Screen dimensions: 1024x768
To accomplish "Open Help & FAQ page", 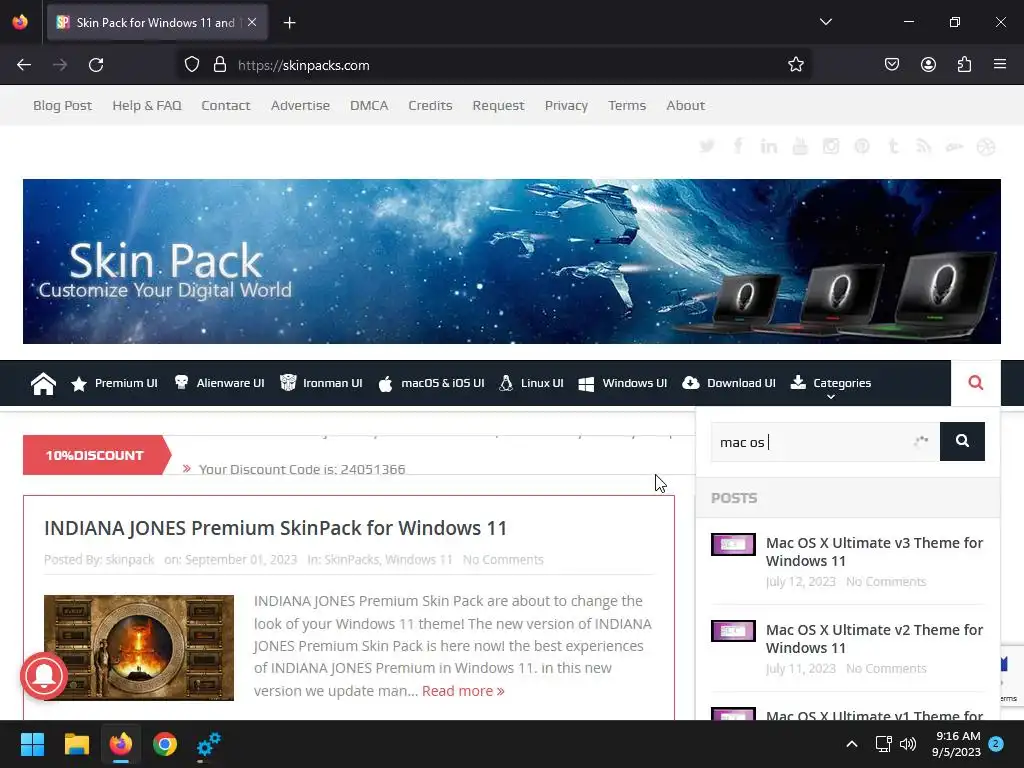I will point(147,105).
